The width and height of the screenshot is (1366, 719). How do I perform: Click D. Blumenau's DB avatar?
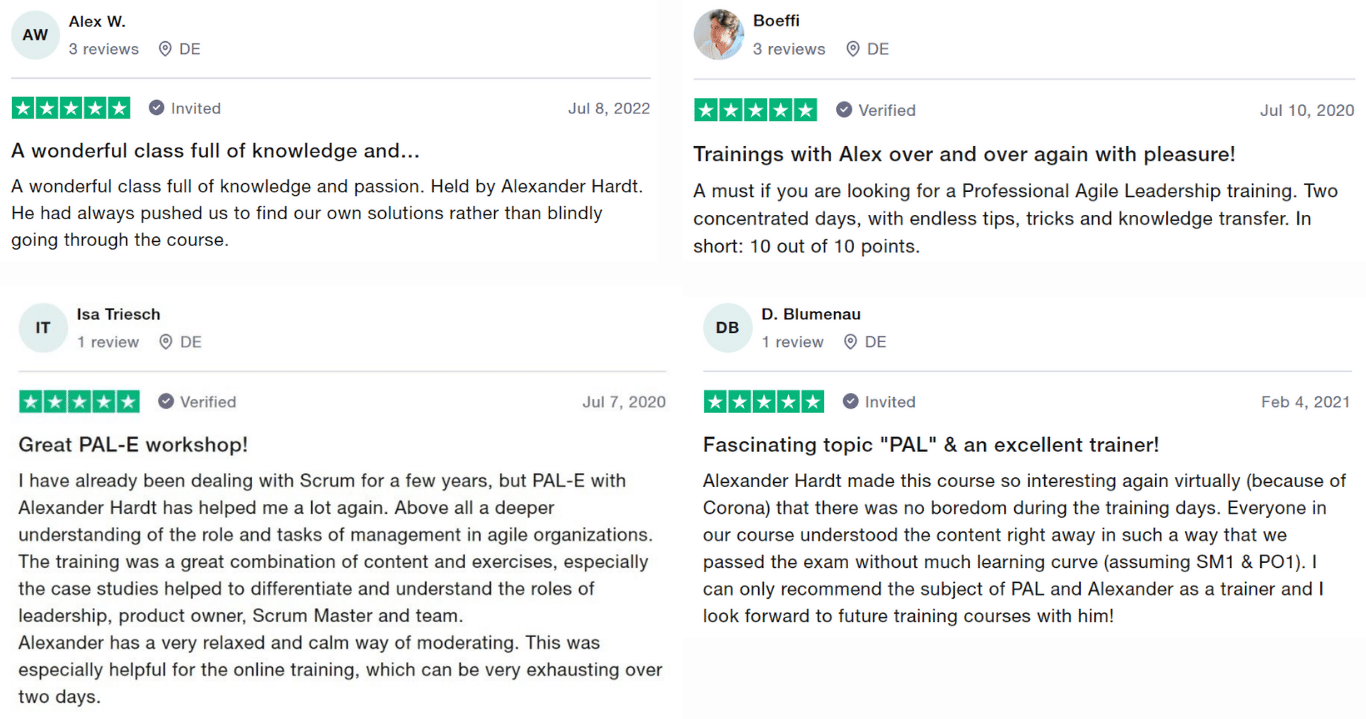(x=727, y=327)
